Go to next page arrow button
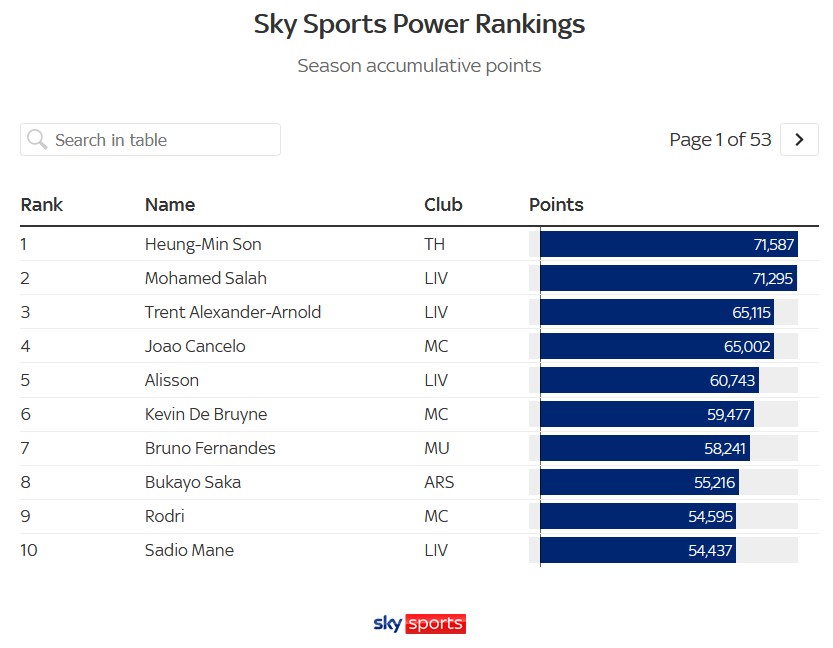 pos(799,140)
